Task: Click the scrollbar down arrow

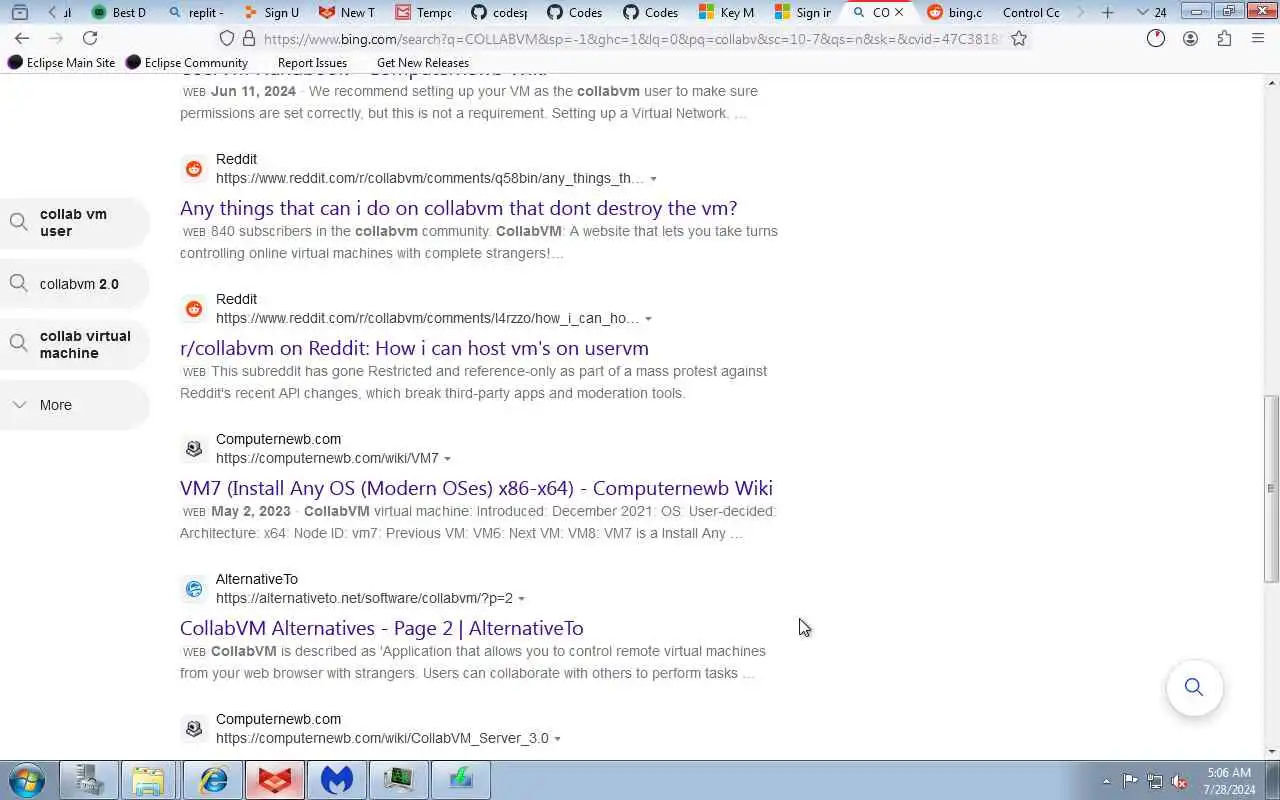Action: click(1271, 751)
